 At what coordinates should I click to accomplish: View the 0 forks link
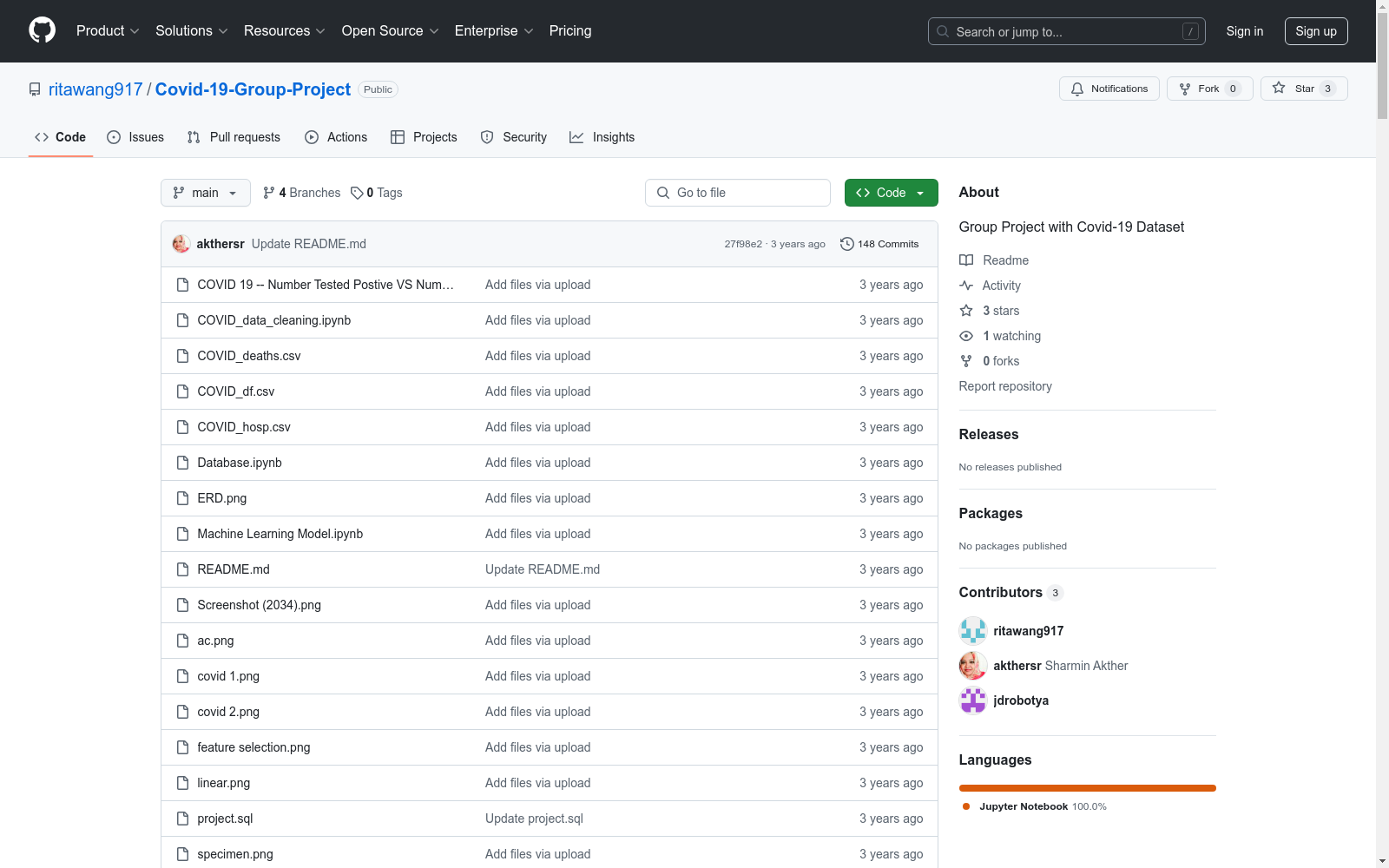(x=990, y=361)
